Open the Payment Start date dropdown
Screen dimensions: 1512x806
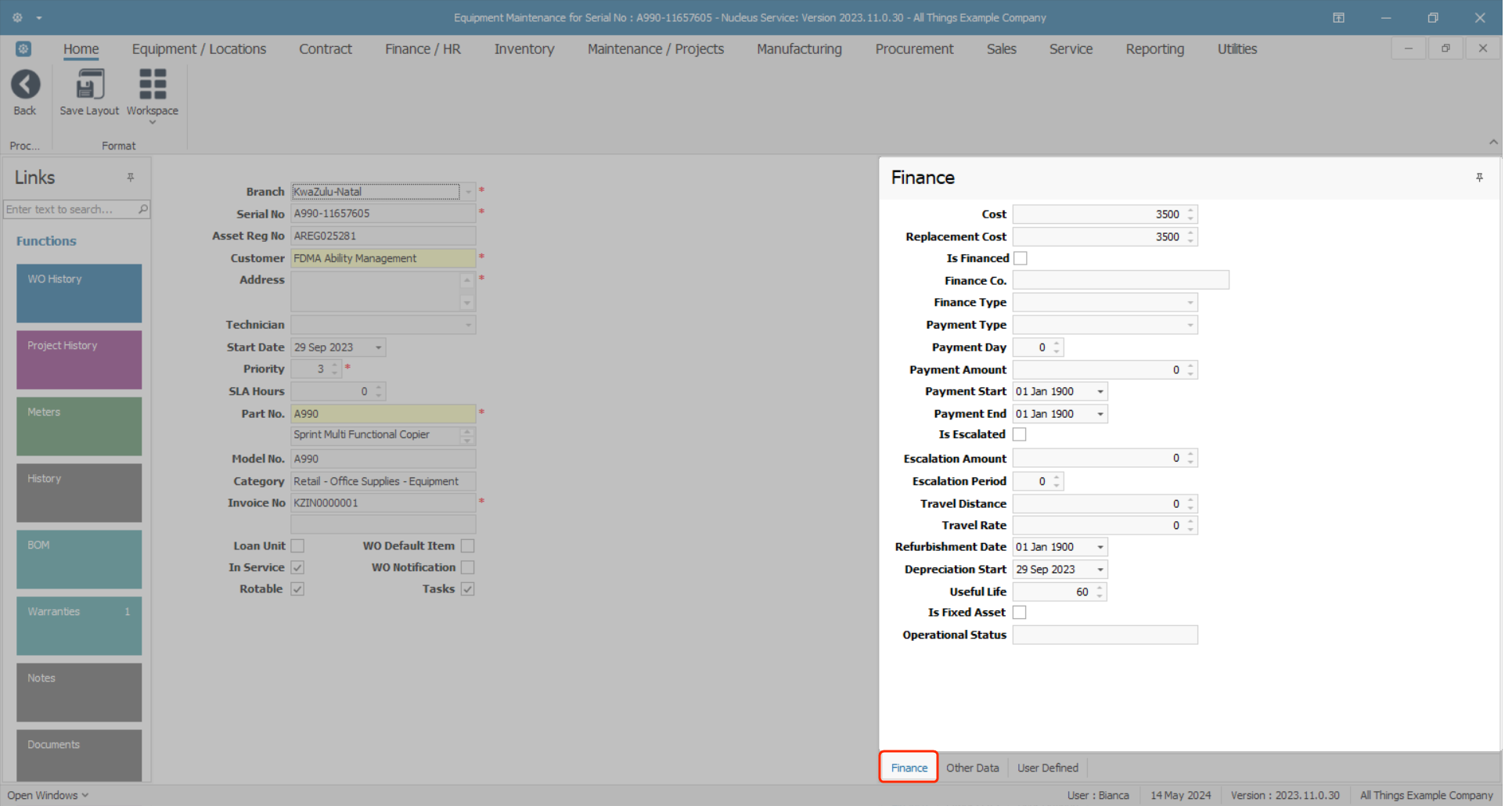click(x=1100, y=392)
